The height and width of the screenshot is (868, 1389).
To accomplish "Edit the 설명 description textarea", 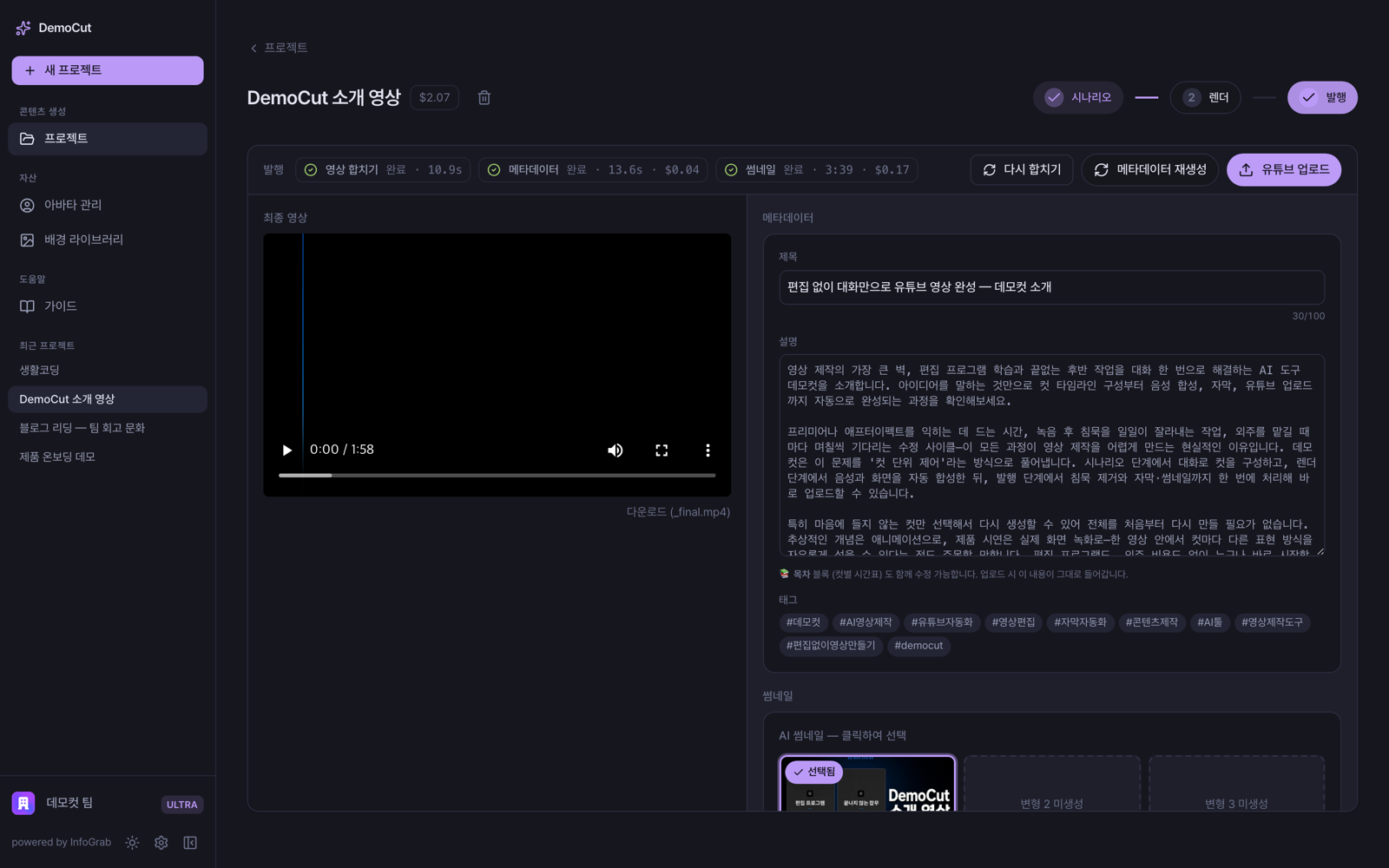I will point(1051,455).
